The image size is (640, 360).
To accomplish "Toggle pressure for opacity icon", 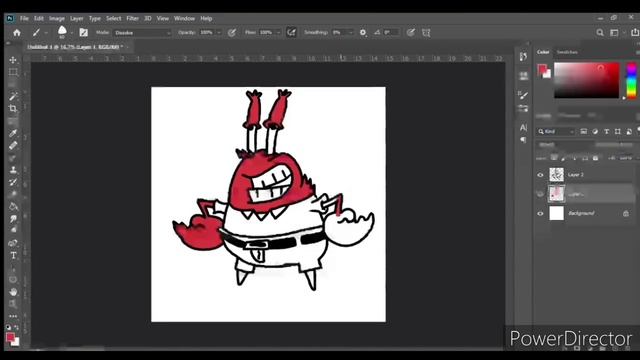I will click(232, 33).
